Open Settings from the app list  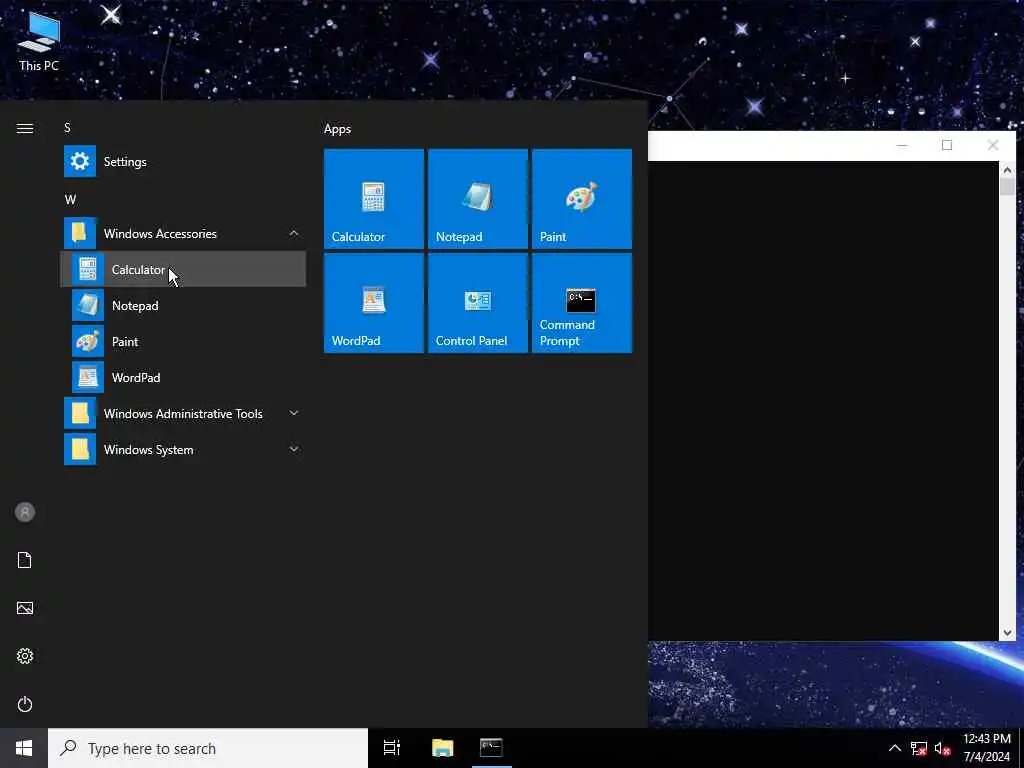183,161
